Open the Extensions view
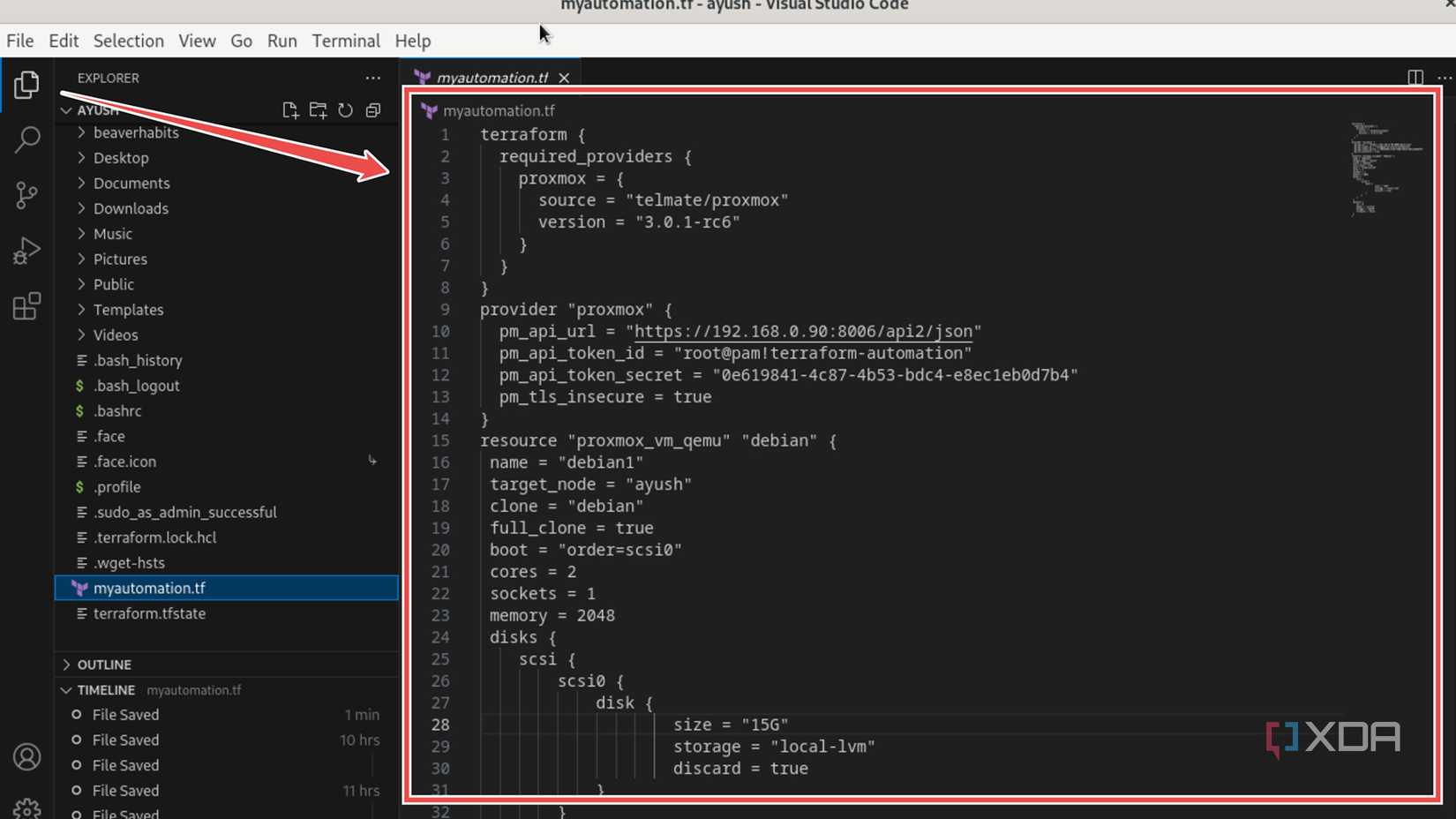Screen dimensions: 1456x819 (27, 306)
